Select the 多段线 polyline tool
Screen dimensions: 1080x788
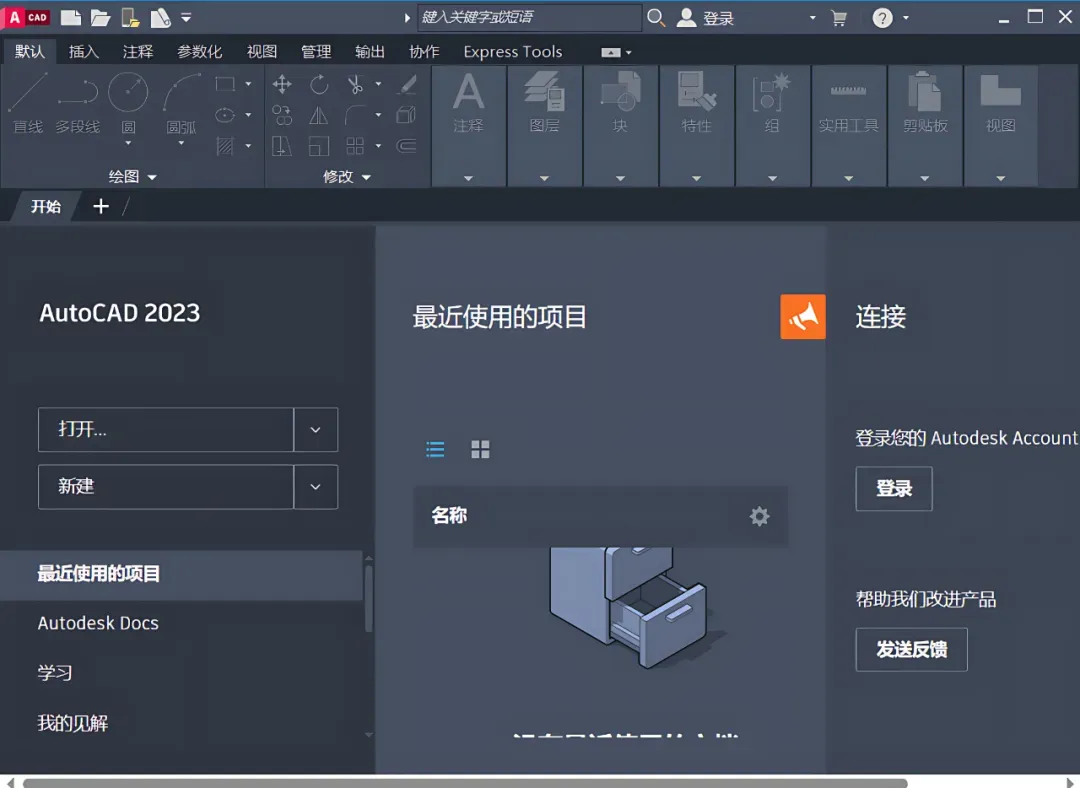(78, 103)
